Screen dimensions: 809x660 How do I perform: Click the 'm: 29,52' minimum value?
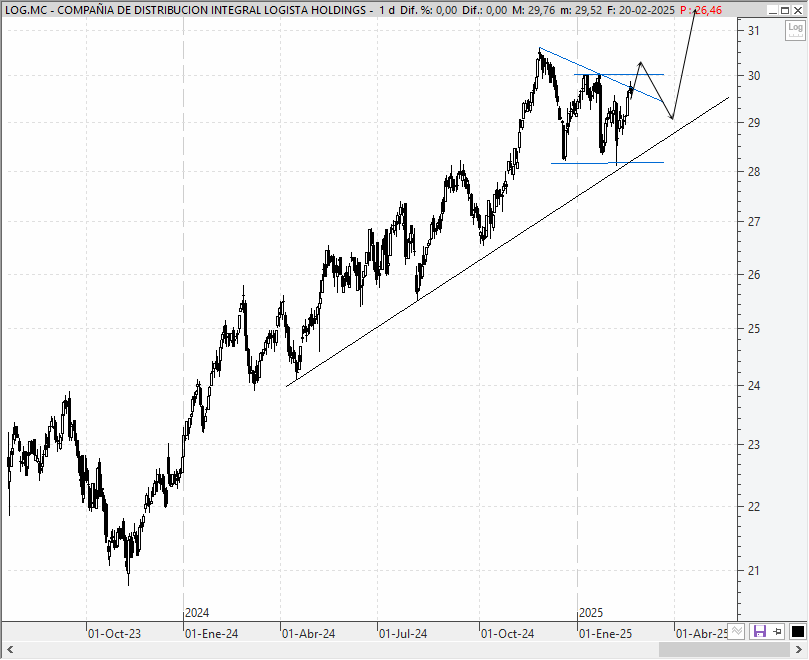[581, 10]
